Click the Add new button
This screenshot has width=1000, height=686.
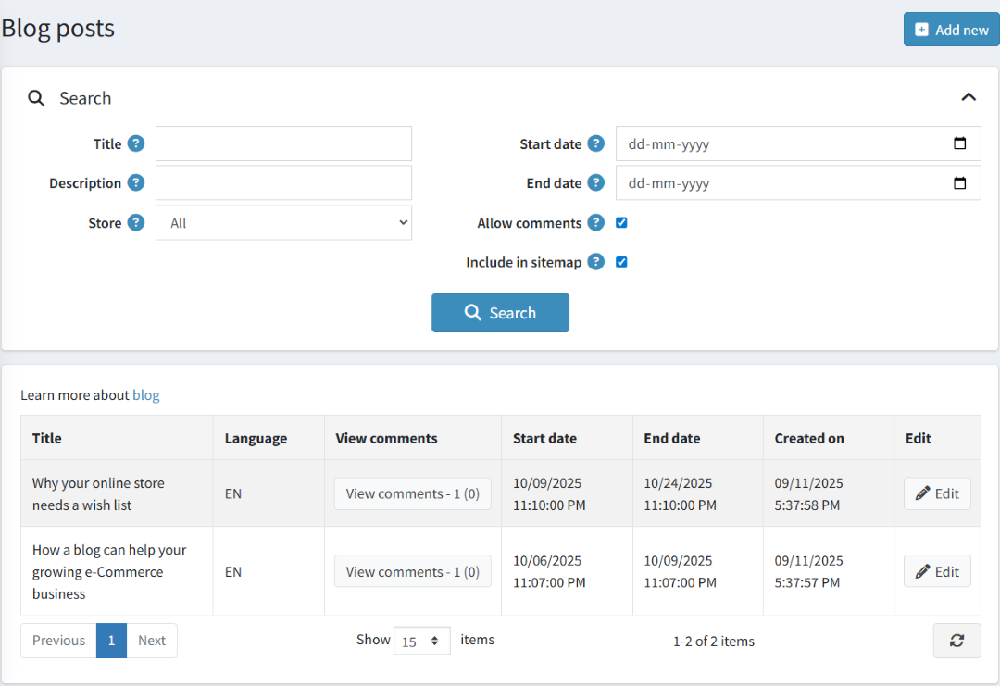coord(951,29)
